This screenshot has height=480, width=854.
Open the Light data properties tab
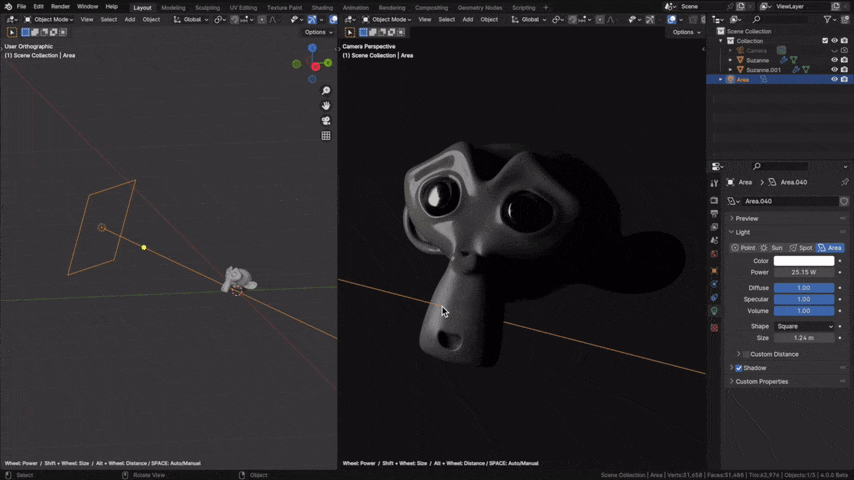click(x=714, y=311)
